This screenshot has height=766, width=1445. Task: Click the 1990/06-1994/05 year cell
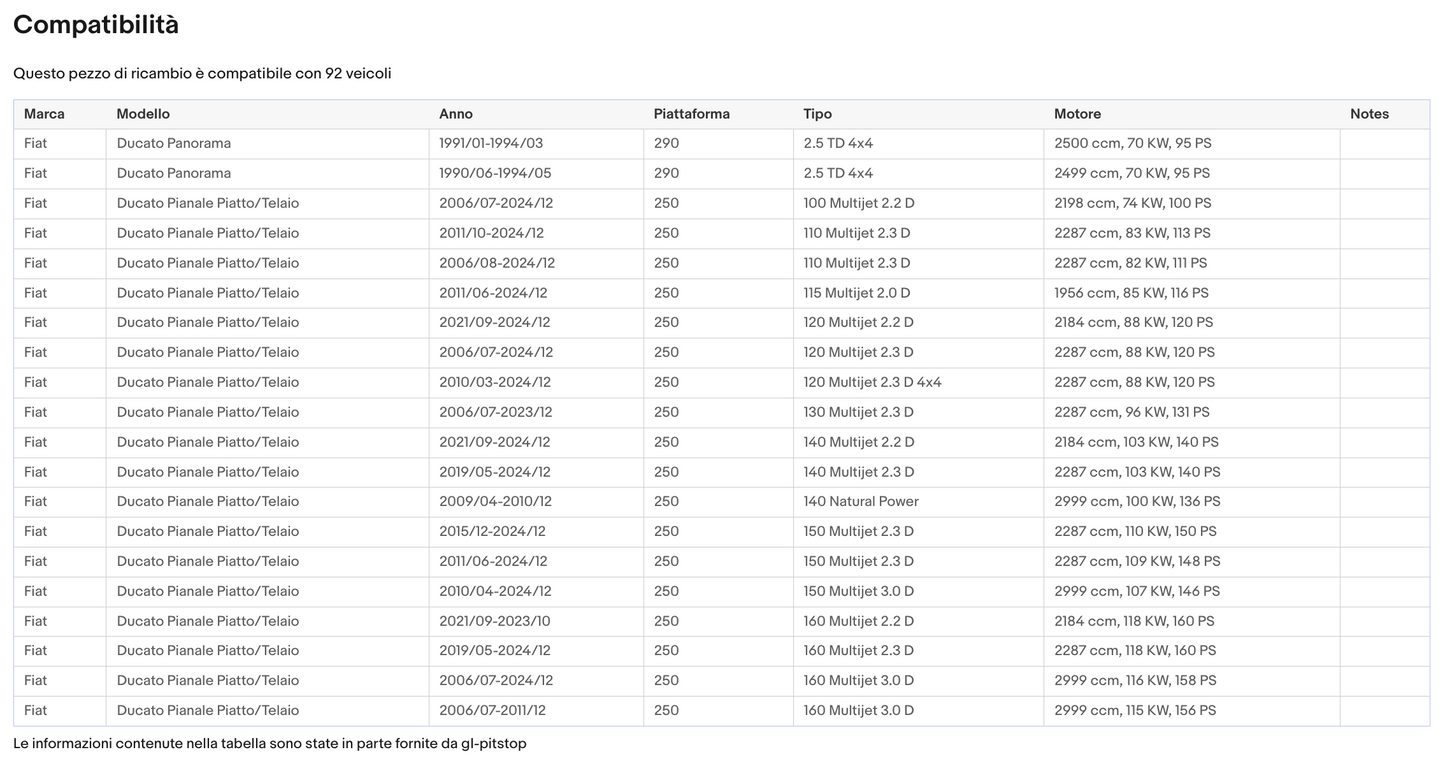point(495,173)
